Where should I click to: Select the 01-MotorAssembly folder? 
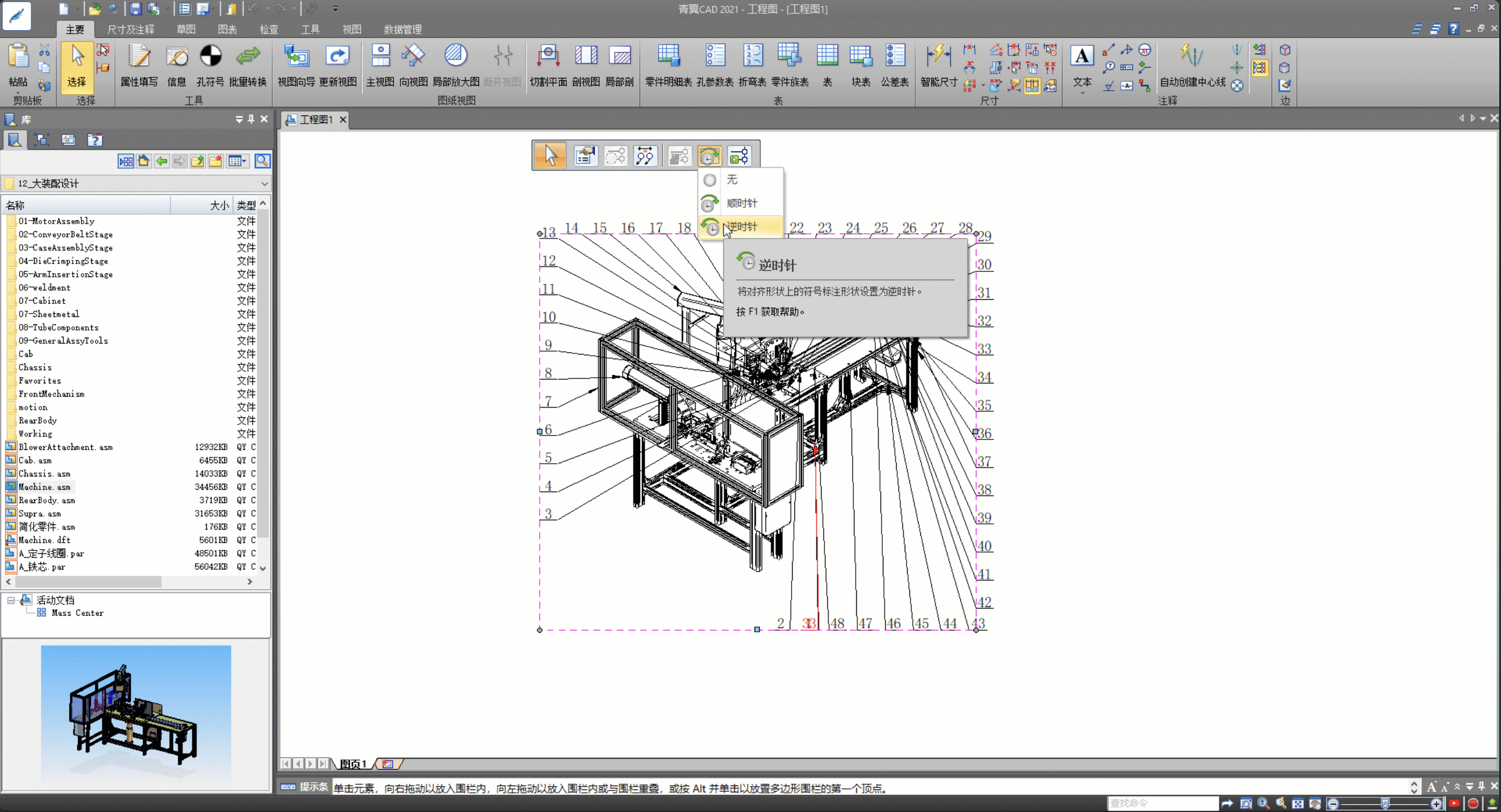(x=56, y=221)
